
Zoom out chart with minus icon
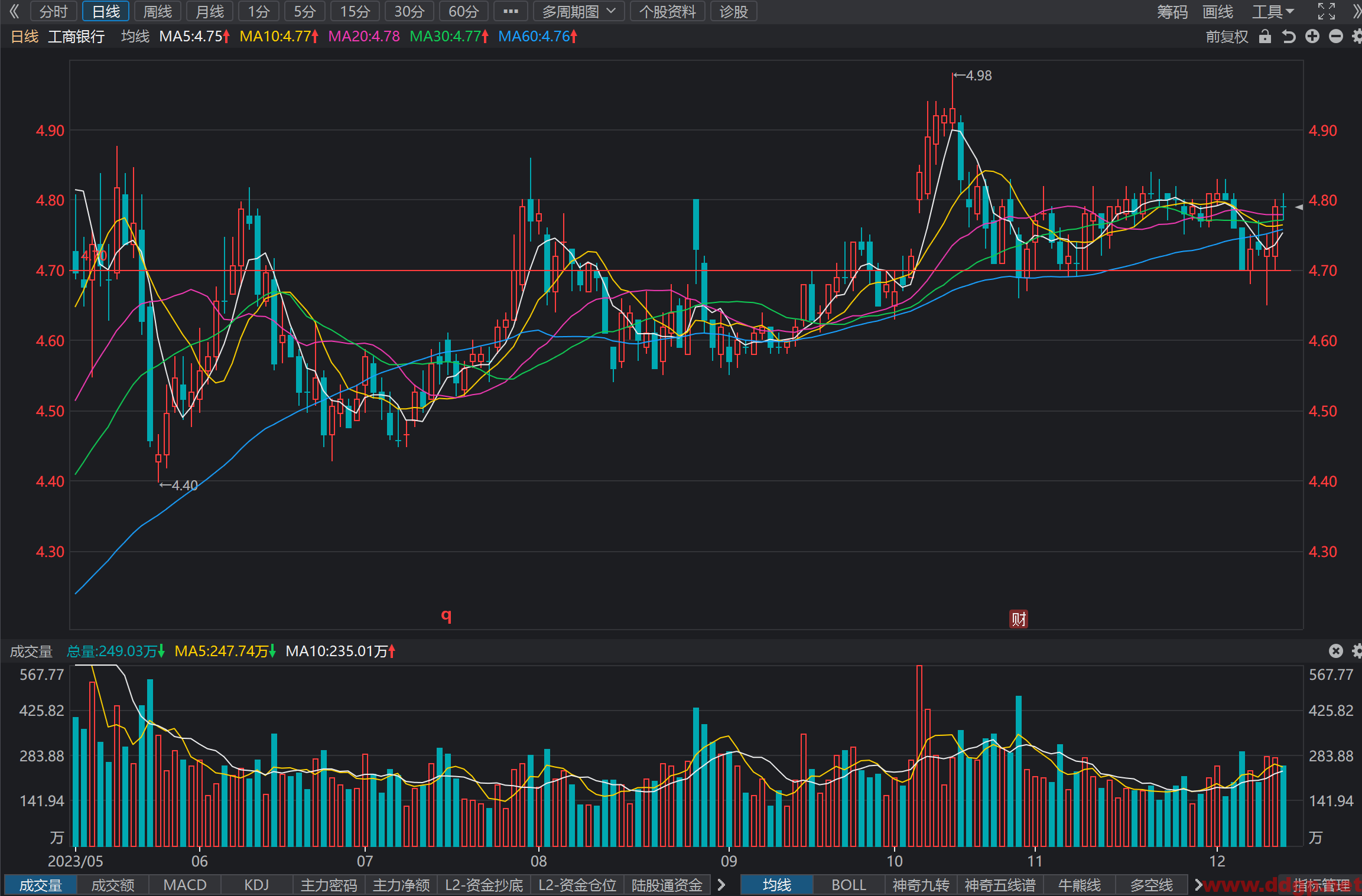pos(1335,37)
